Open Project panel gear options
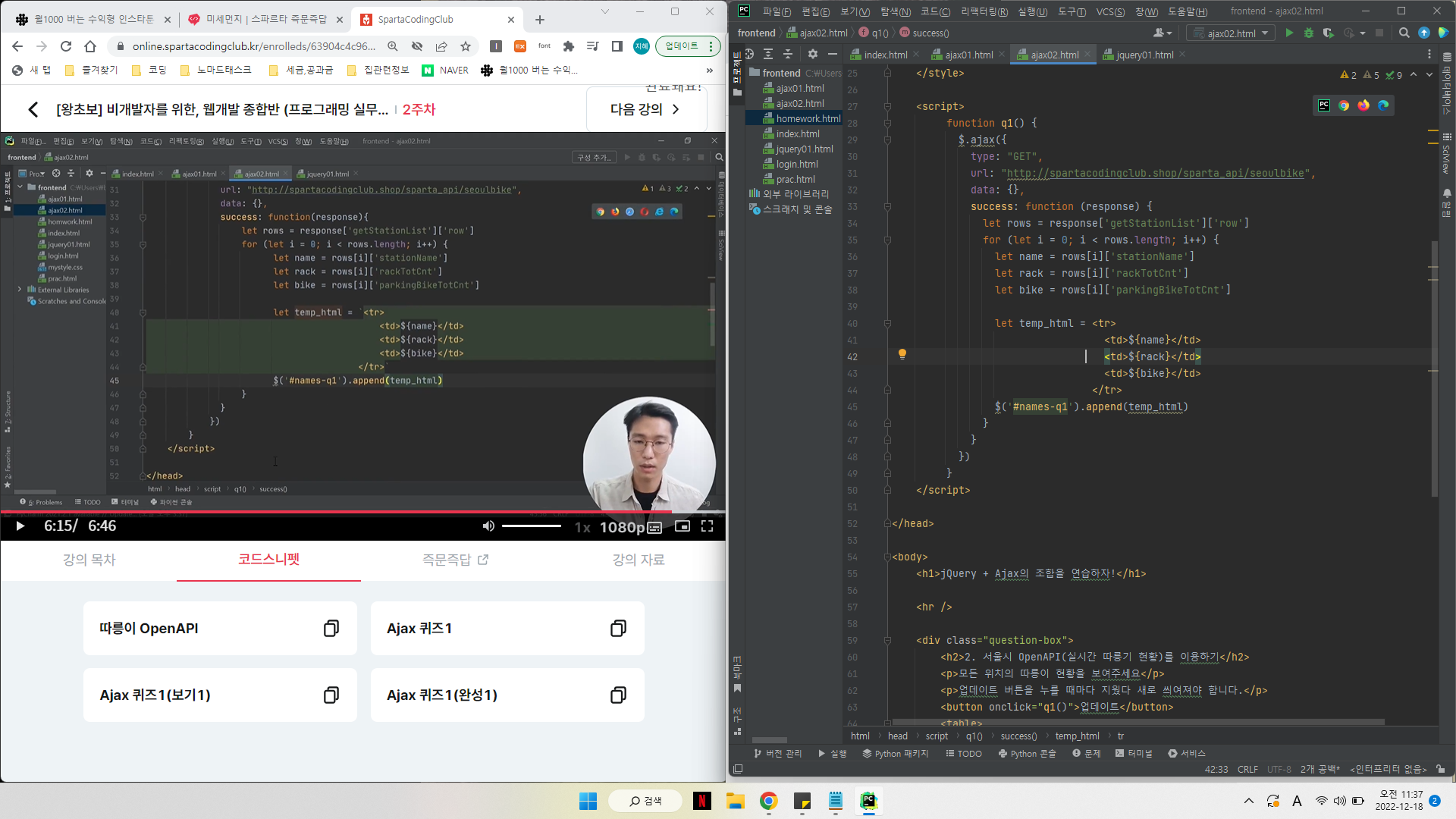 pos(813,55)
